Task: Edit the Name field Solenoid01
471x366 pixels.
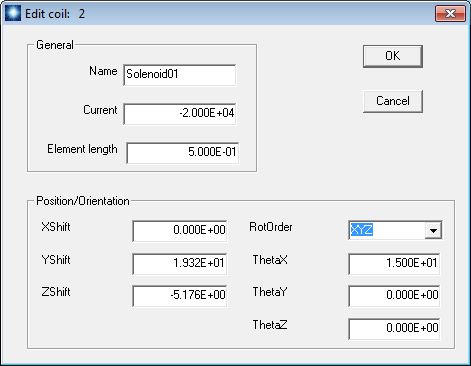Action: click(x=180, y=75)
